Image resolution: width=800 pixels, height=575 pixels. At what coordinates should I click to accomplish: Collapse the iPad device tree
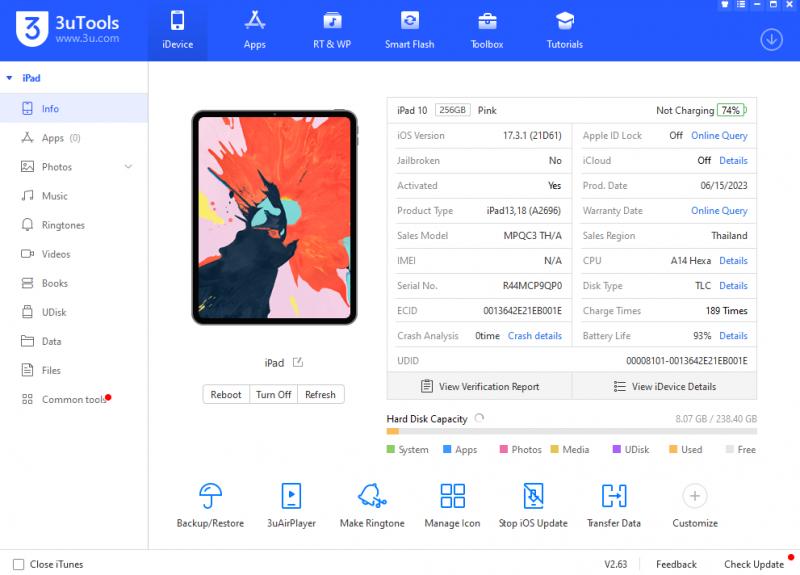pyautogui.click(x=10, y=78)
